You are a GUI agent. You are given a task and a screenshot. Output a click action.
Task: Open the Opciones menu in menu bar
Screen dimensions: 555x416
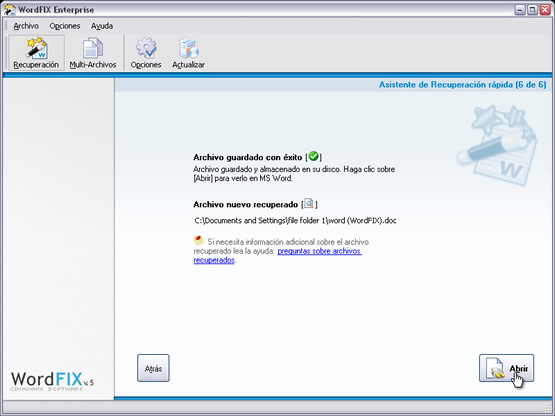tap(65, 26)
